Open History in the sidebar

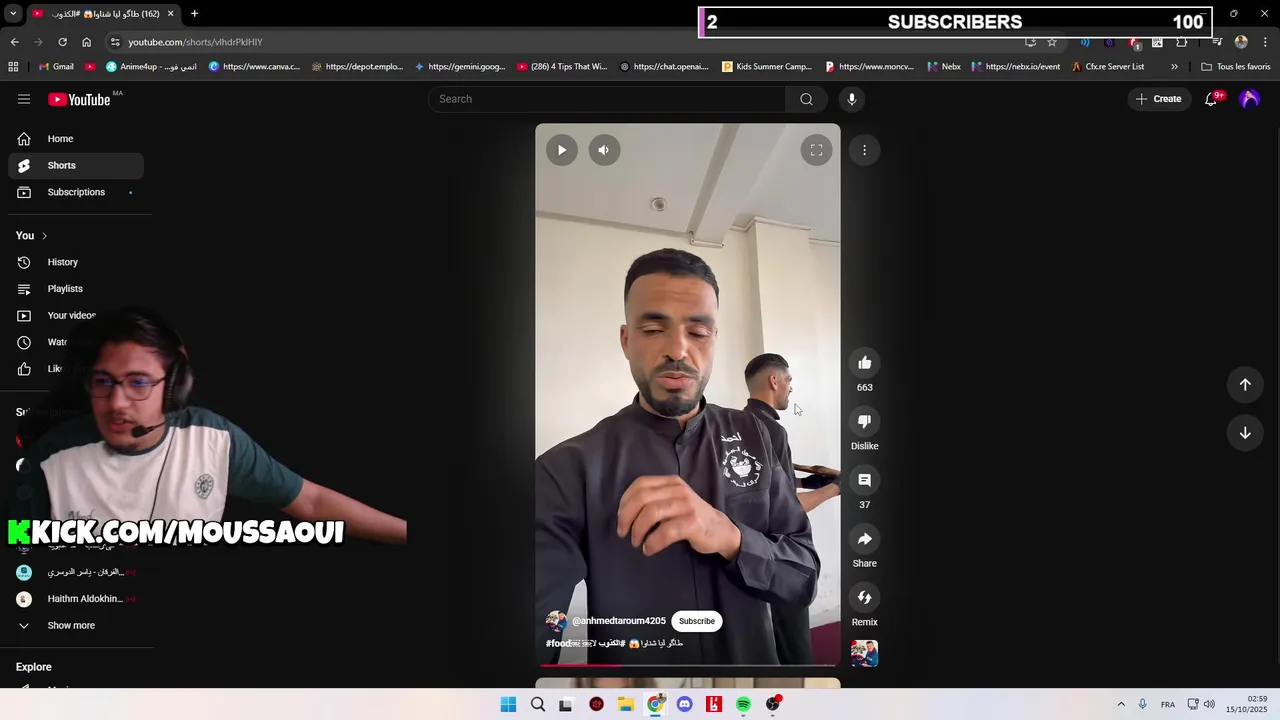(76, 262)
